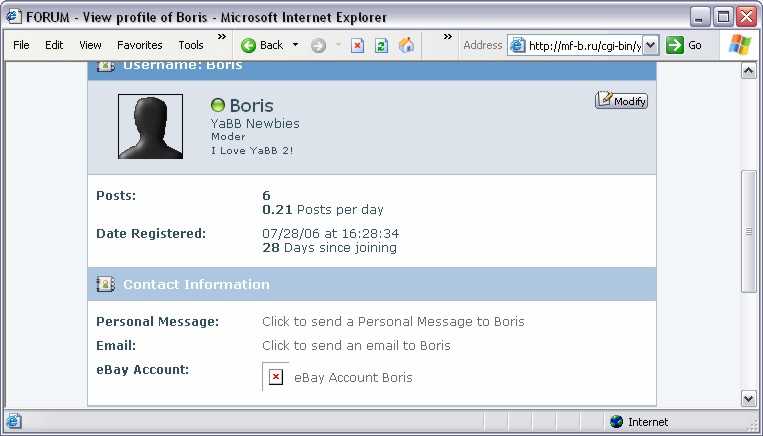Click the 'eBay Account Boris' text

point(353,378)
